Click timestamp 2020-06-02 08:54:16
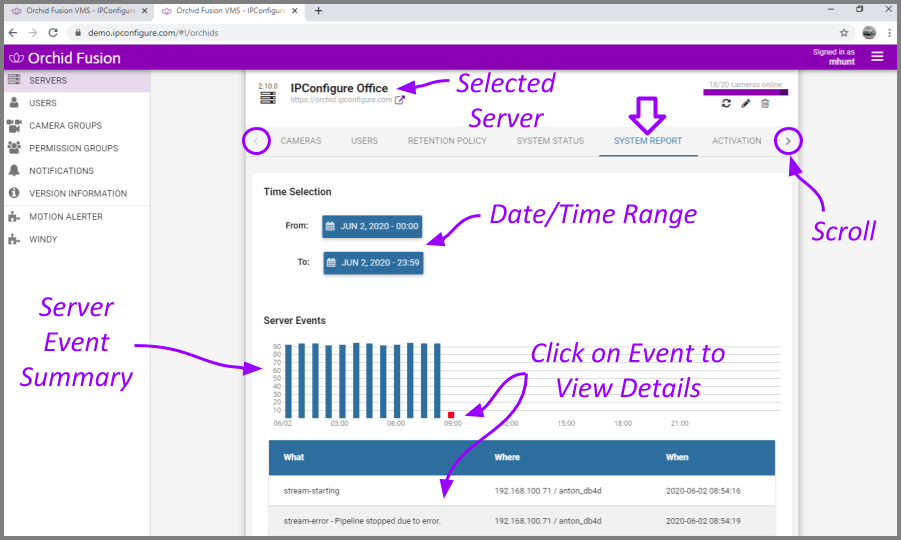The width and height of the screenshot is (901, 540). [x=703, y=491]
